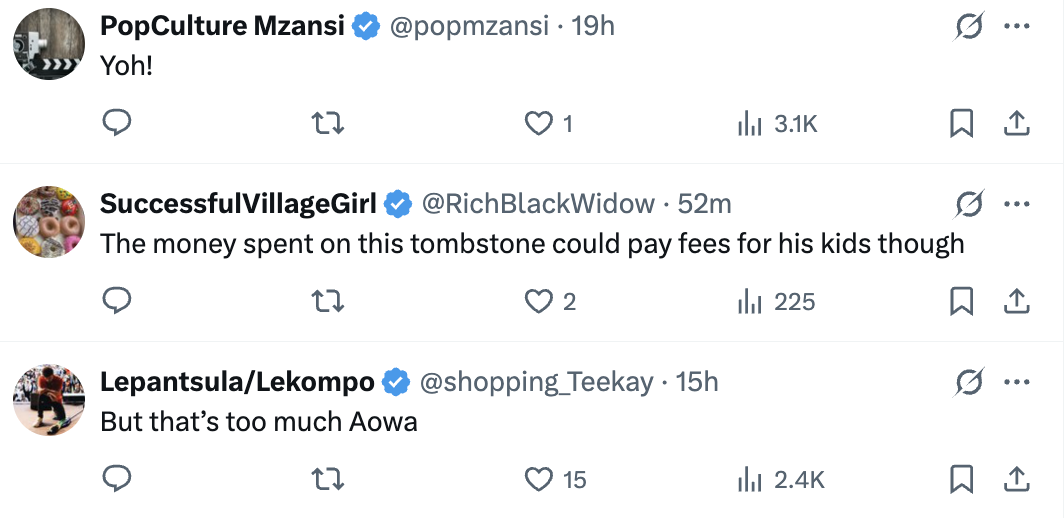View analytics showing 2.4K views

click(x=780, y=480)
